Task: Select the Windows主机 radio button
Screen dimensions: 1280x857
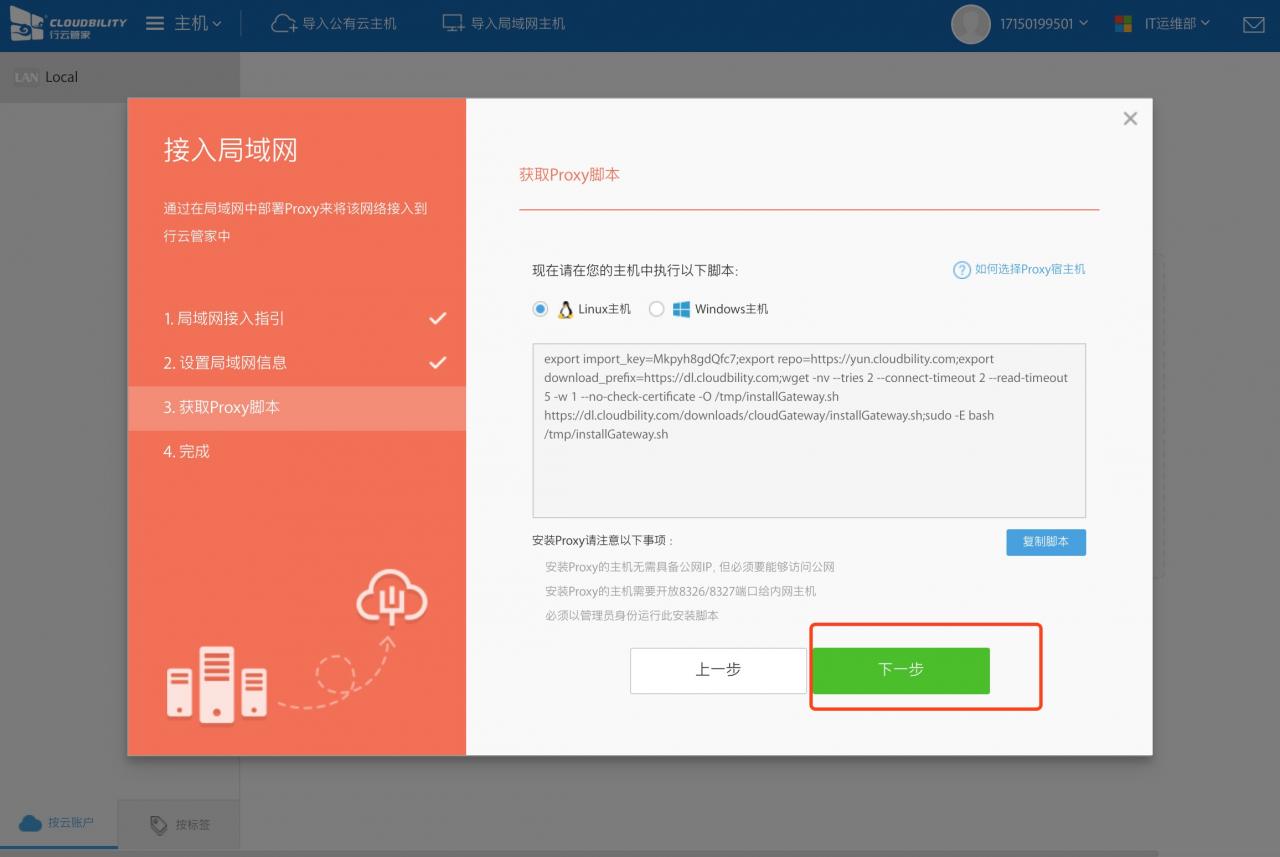Action: point(656,309)
